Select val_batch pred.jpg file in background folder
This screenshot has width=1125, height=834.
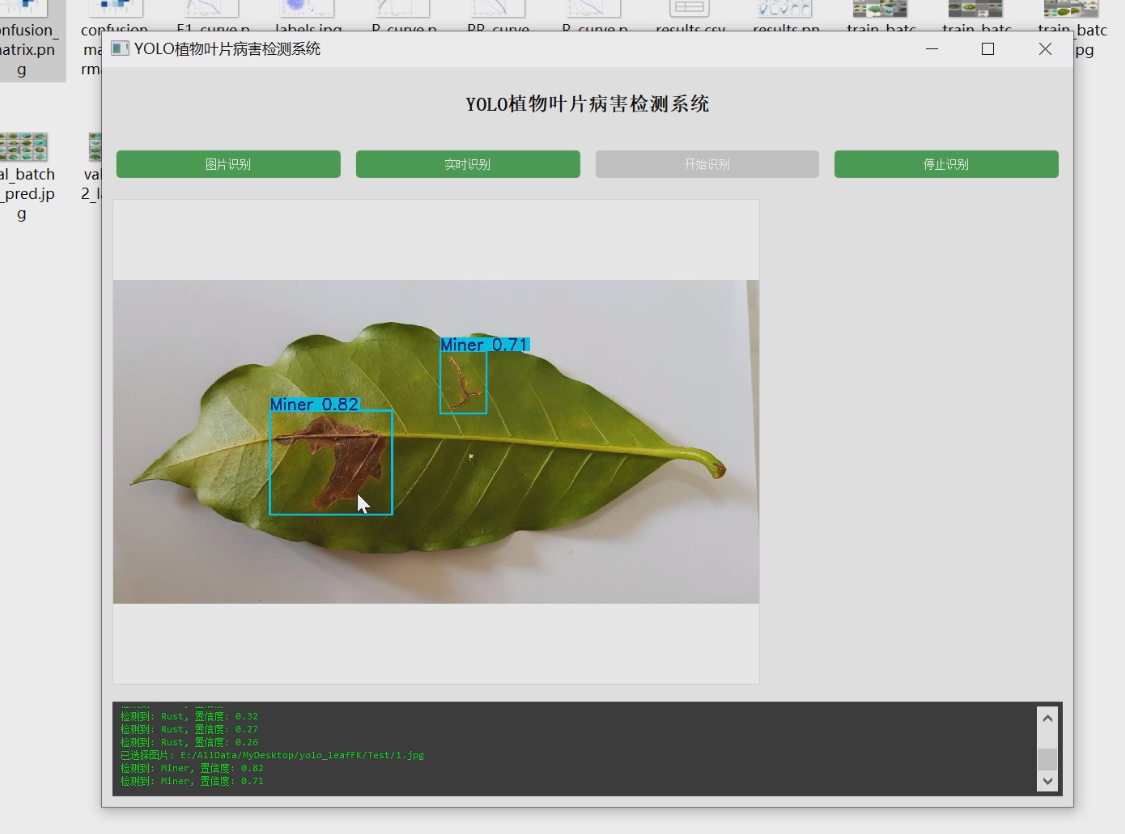pyautogui.click(x=24, y=177)
